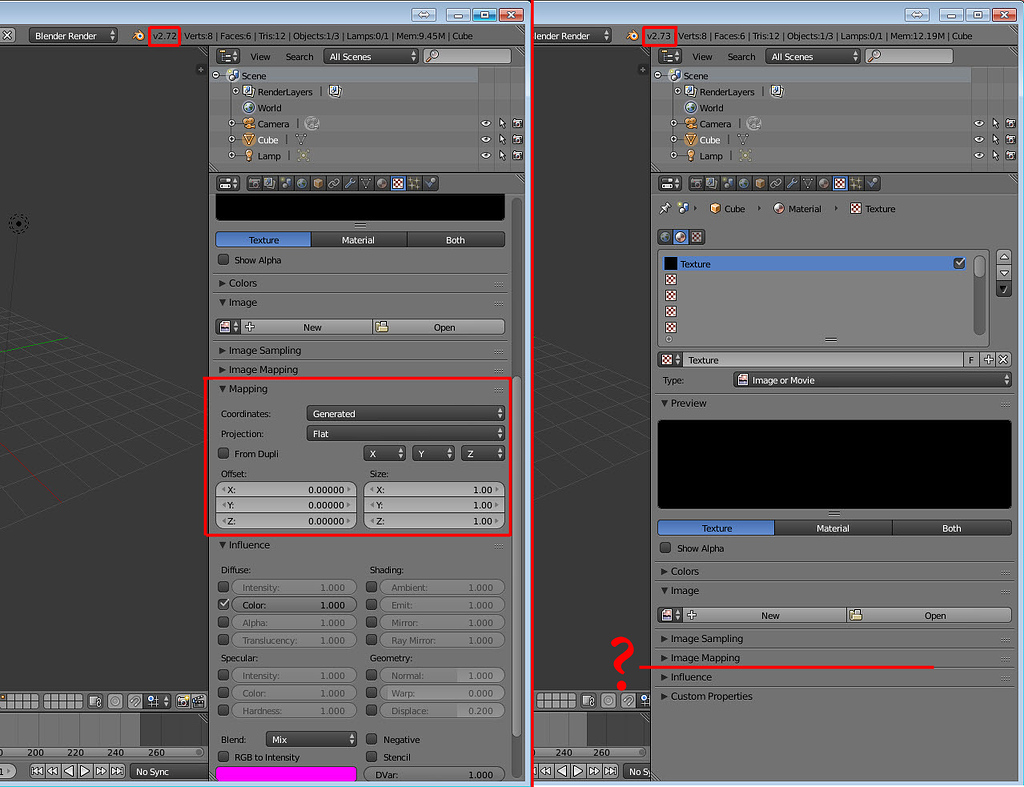1024x787 pixels.
Task: Open Modifiers wrench tab in left window
Action: [350, 184]
